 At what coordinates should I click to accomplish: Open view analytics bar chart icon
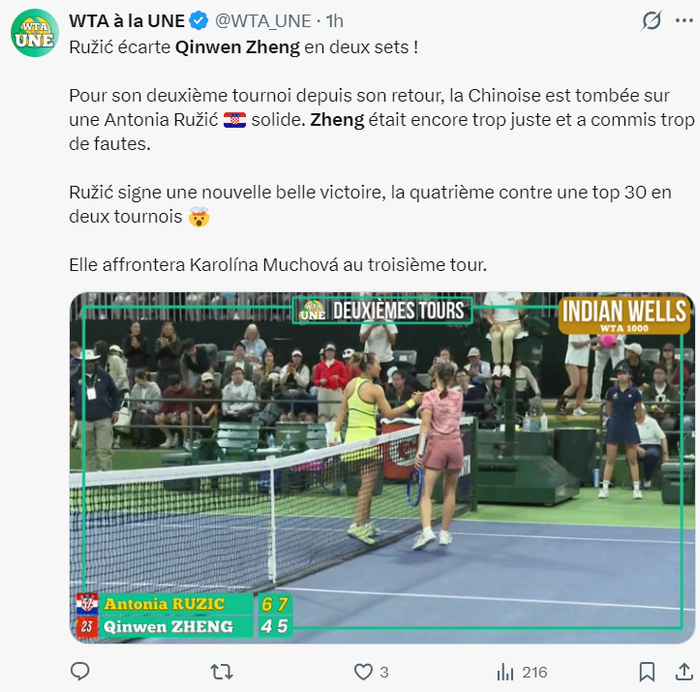pos(505,671)
